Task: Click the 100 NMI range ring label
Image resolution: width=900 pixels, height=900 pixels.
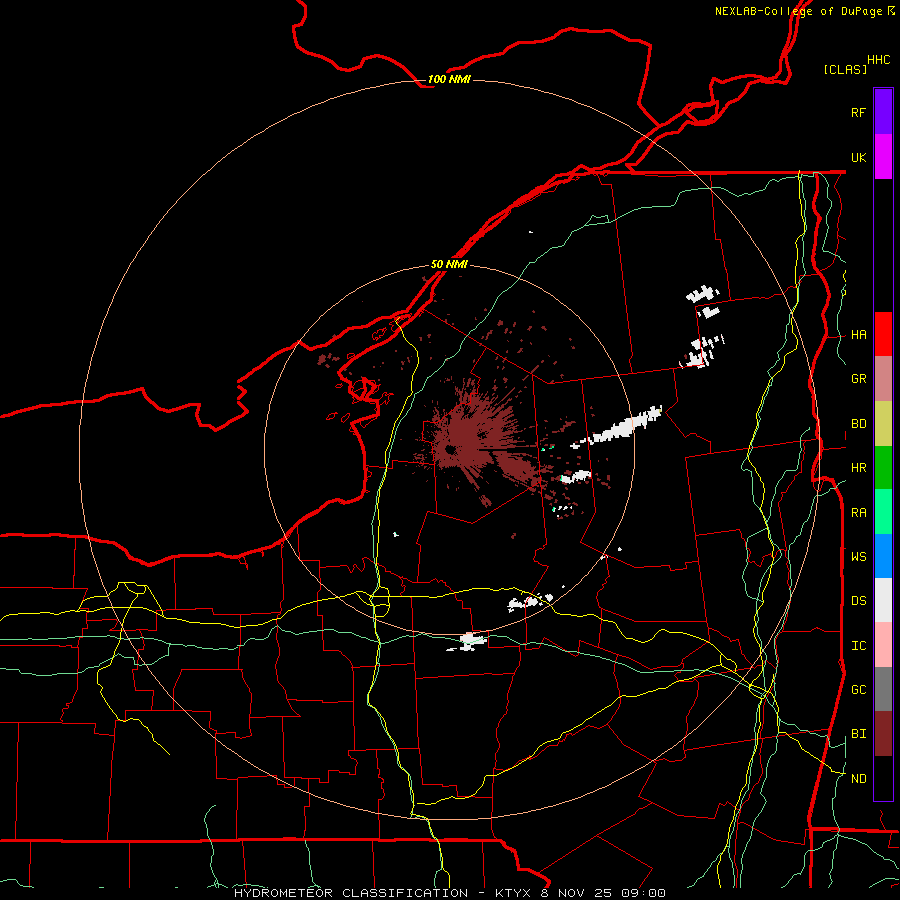Action: 449,79
